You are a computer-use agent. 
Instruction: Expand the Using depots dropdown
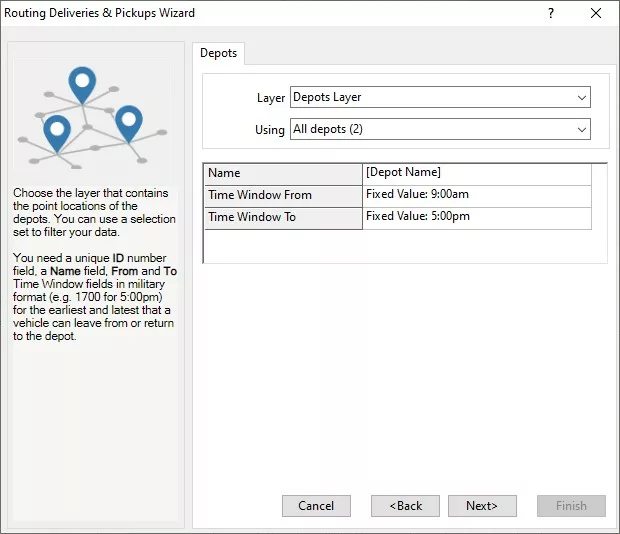pyautogui.click(x=439, y=130)
